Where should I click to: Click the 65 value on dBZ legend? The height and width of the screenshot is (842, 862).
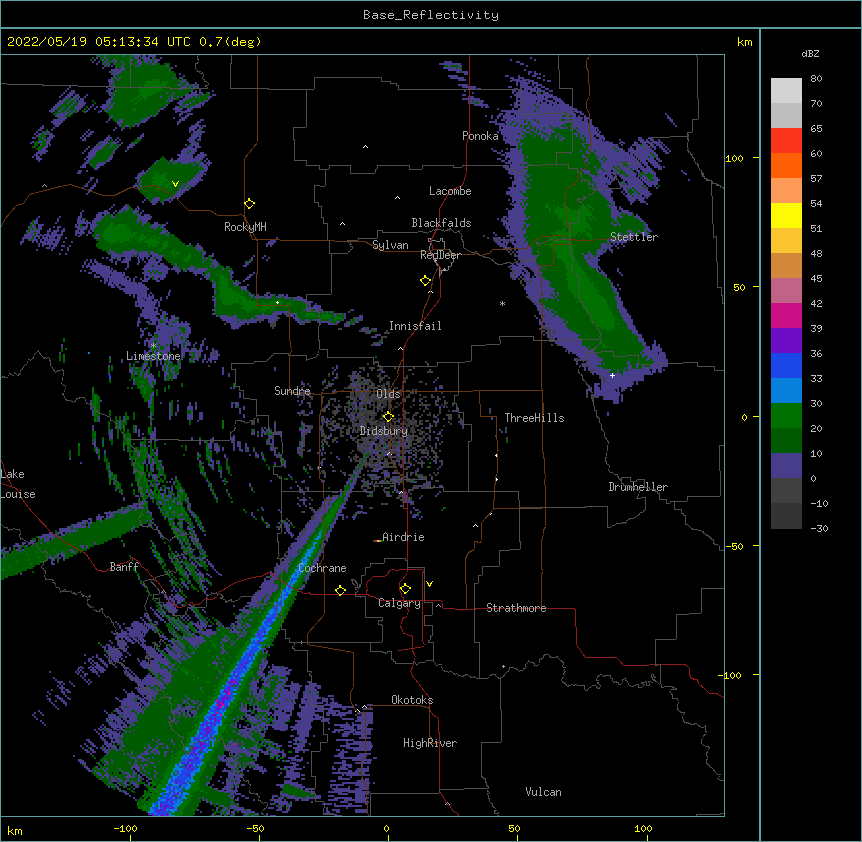click(x=816, y=128)
